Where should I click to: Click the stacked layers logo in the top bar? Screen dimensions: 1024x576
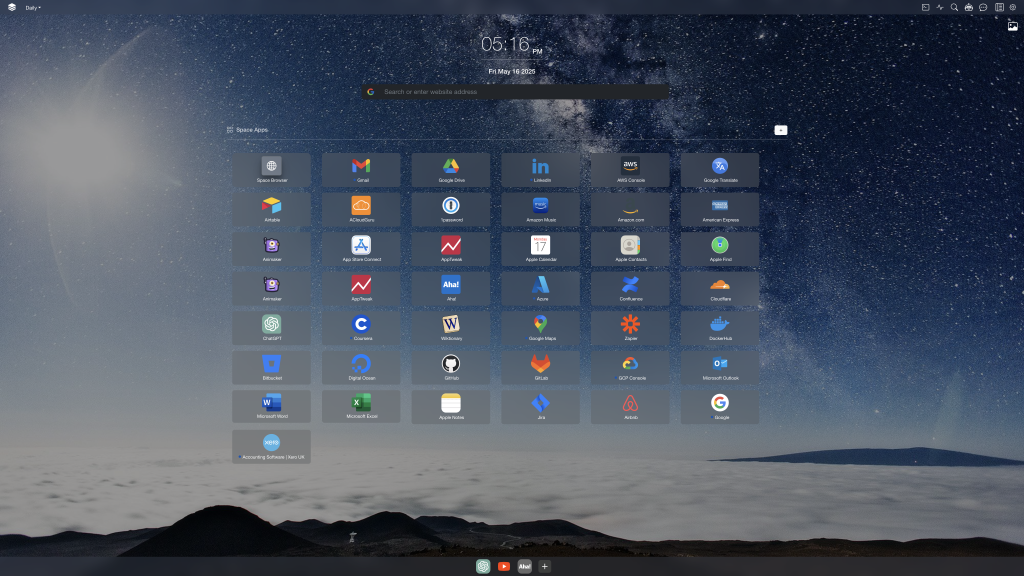click(x=12, y=7)
